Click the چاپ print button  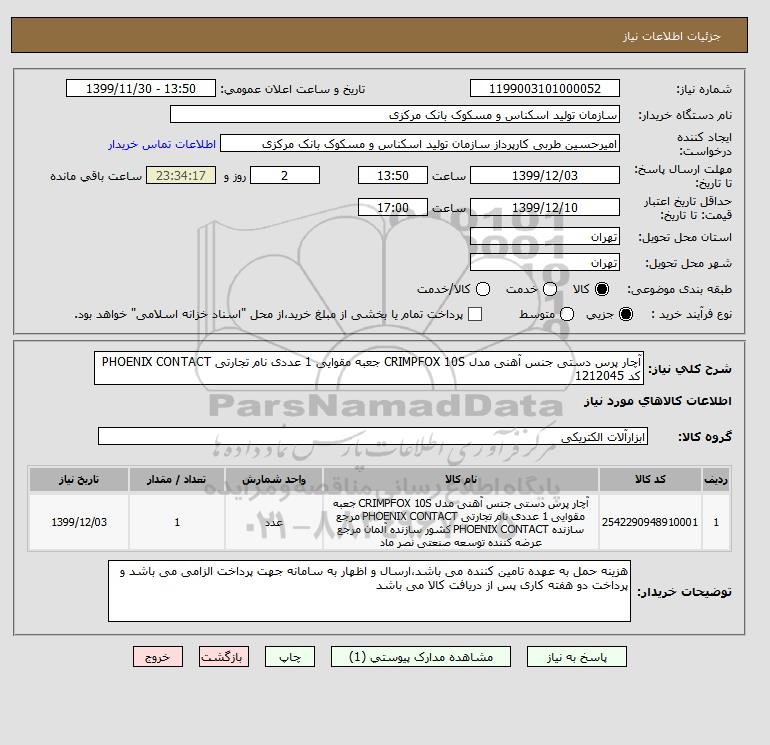pyautogui.click(x=290, y=657)
